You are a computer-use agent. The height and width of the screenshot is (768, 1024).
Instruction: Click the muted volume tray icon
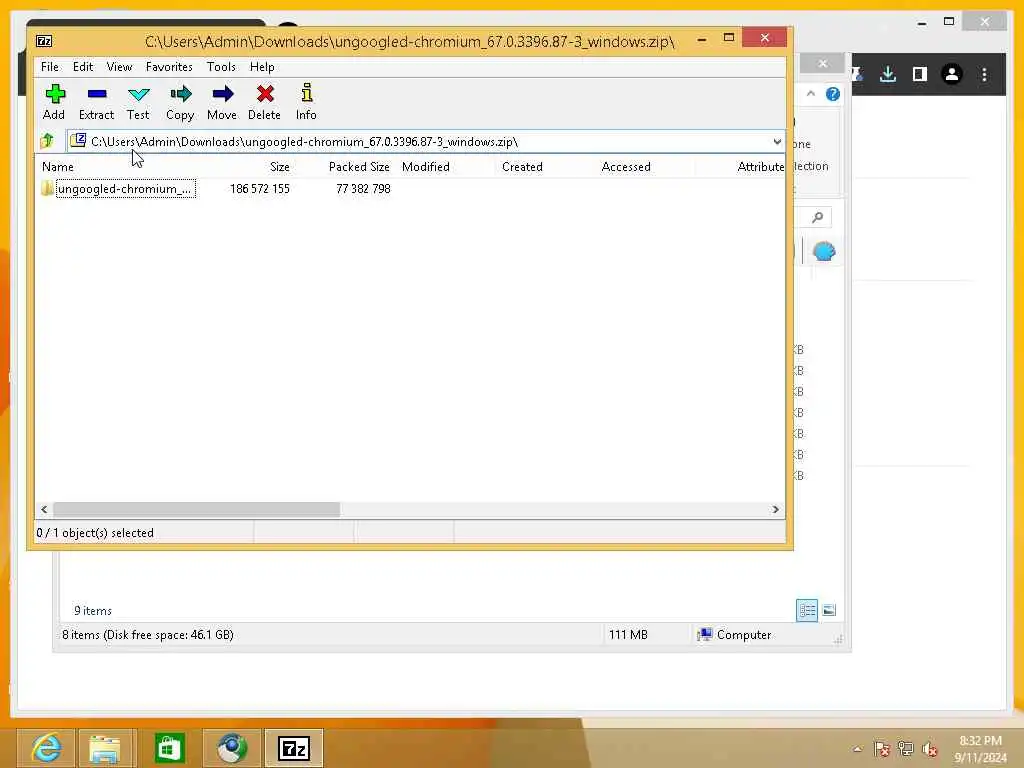point(930,749)
